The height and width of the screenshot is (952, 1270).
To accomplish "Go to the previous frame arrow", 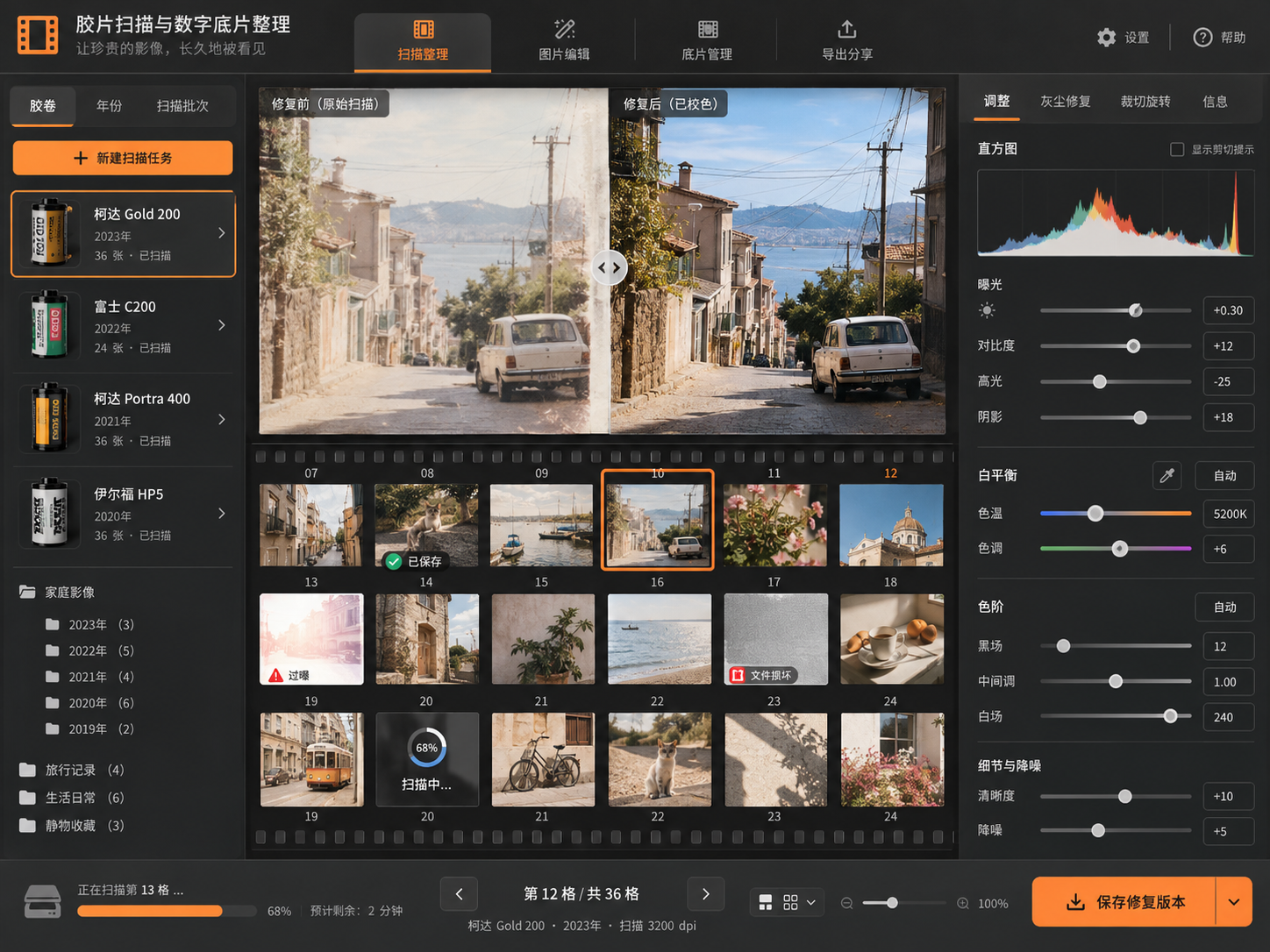I will (459, 894).
